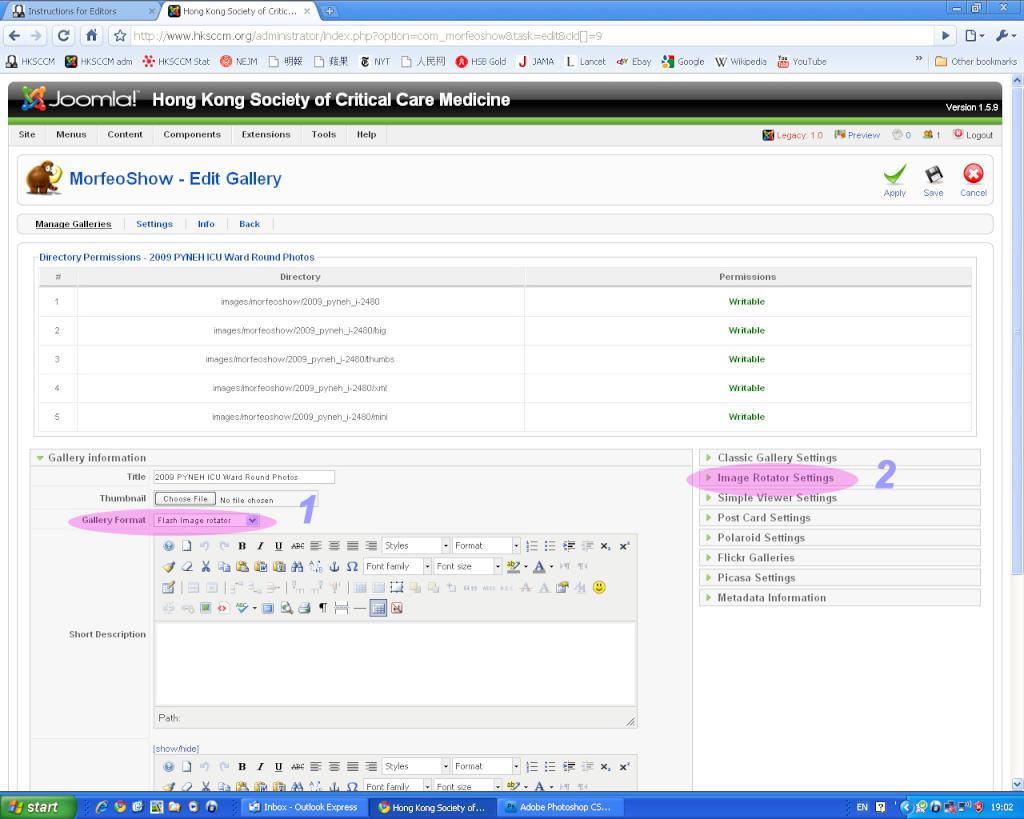Click inside the Short Description text area

click(x=395, y=664)
